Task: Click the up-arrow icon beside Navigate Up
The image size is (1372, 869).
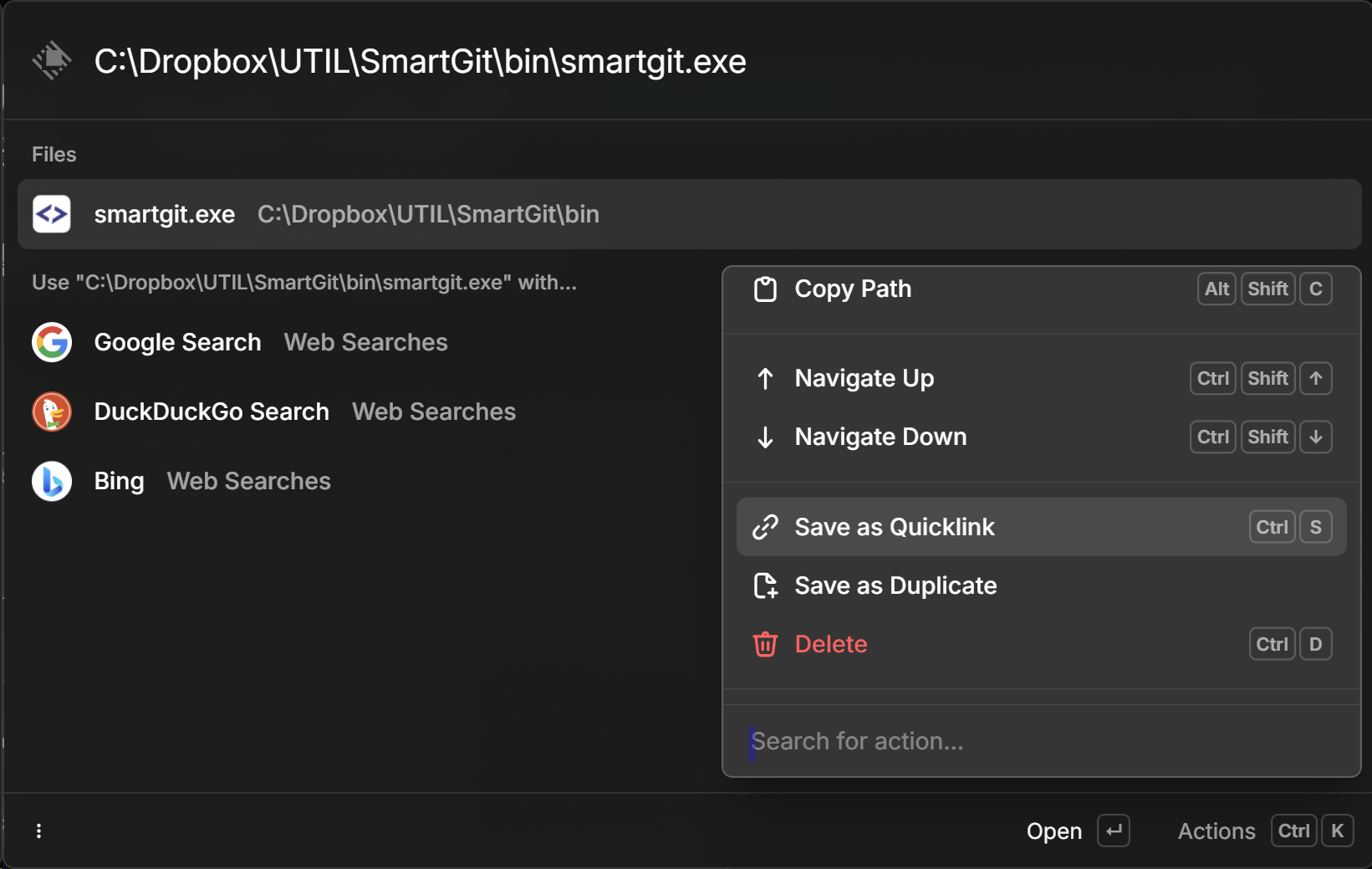Action: [x=765, y=379]
